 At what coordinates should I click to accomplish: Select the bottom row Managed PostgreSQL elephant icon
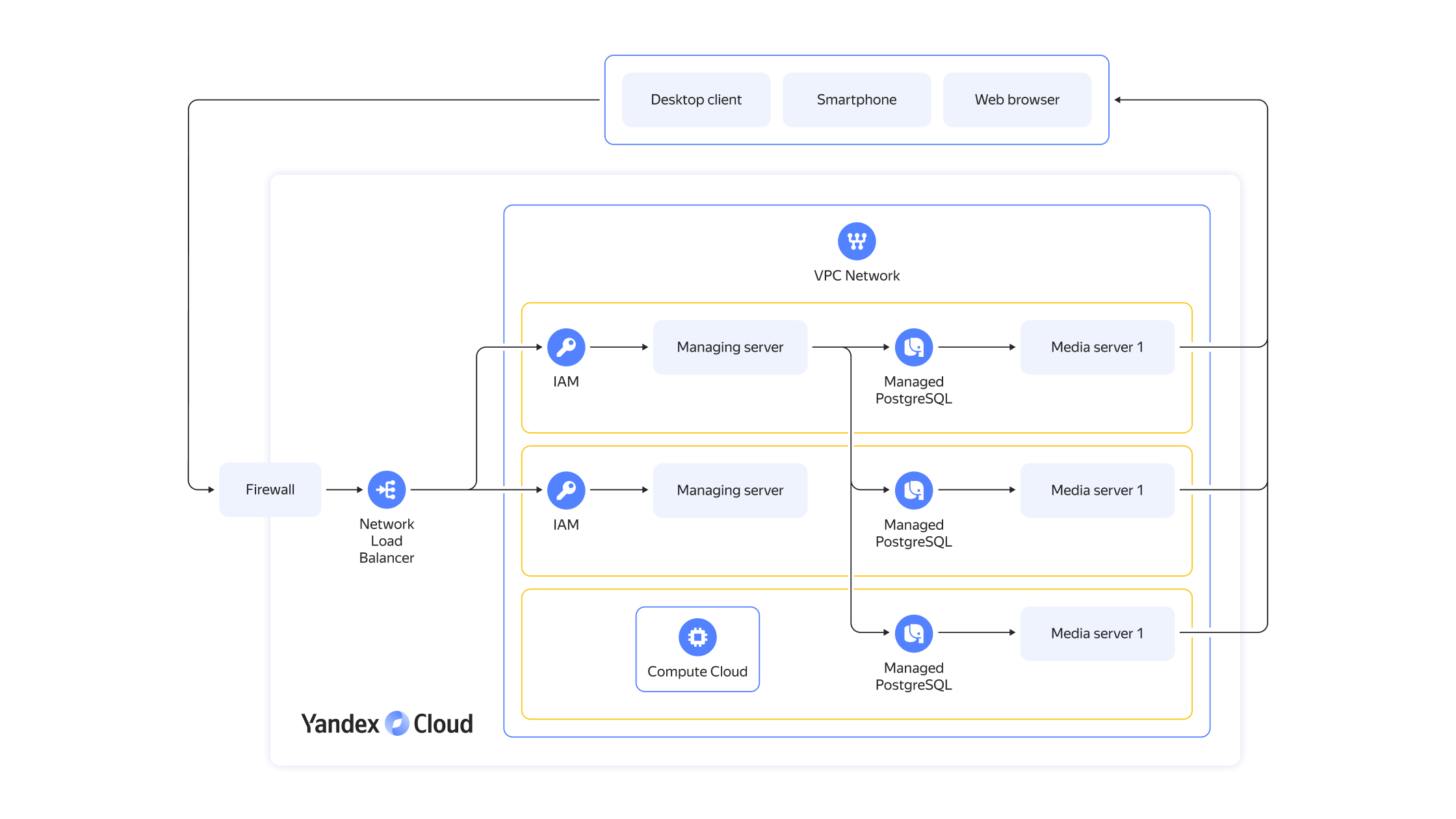click(x=914, y=633)
